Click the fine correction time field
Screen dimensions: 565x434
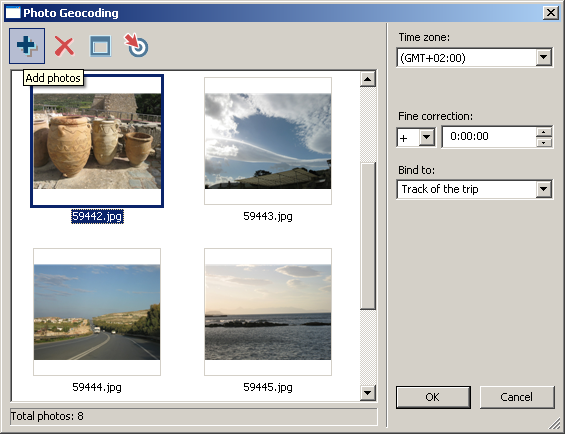click(489, 137)
